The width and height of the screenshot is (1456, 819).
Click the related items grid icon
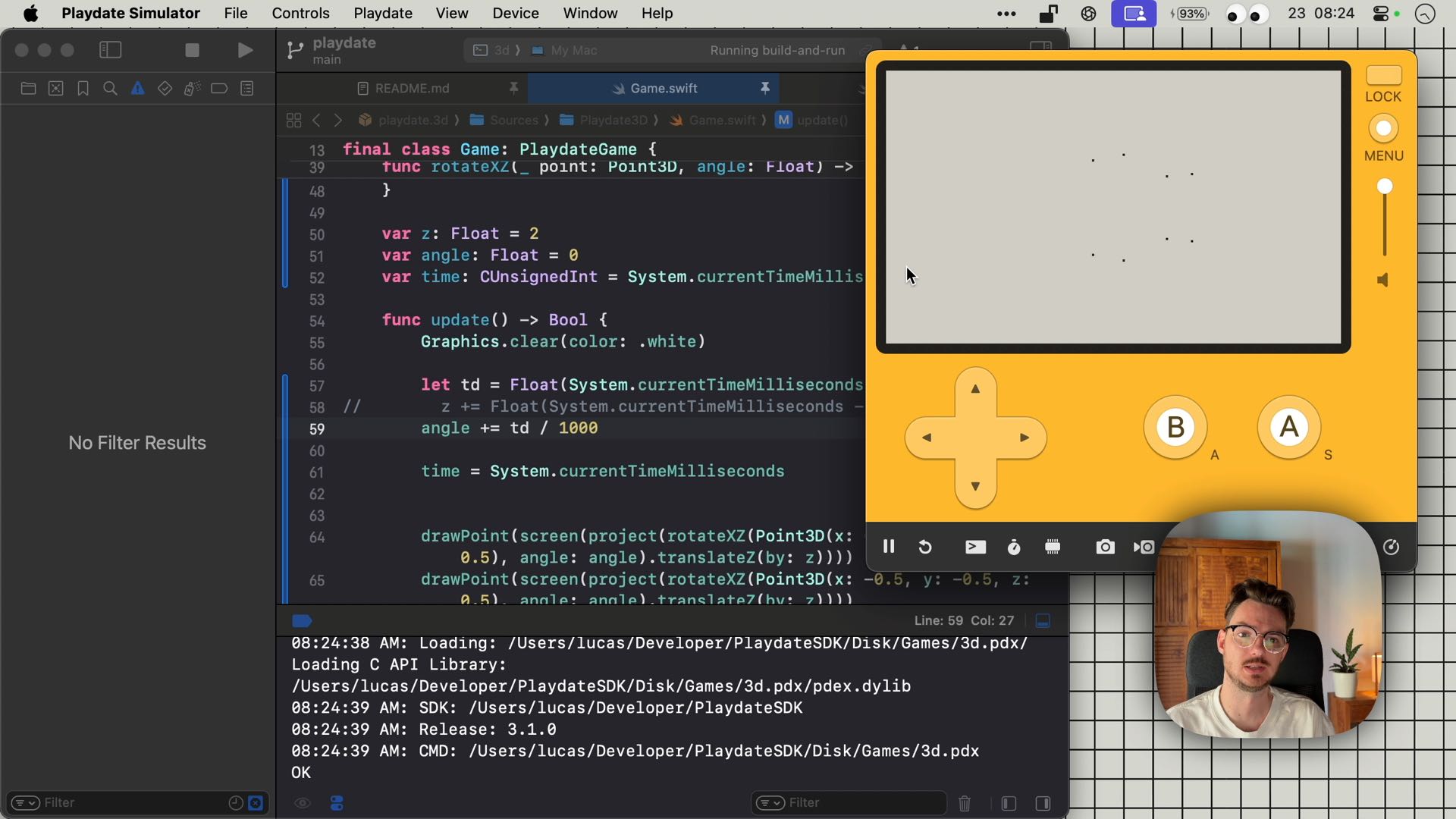pyautogui.click(x=293, y=121)
